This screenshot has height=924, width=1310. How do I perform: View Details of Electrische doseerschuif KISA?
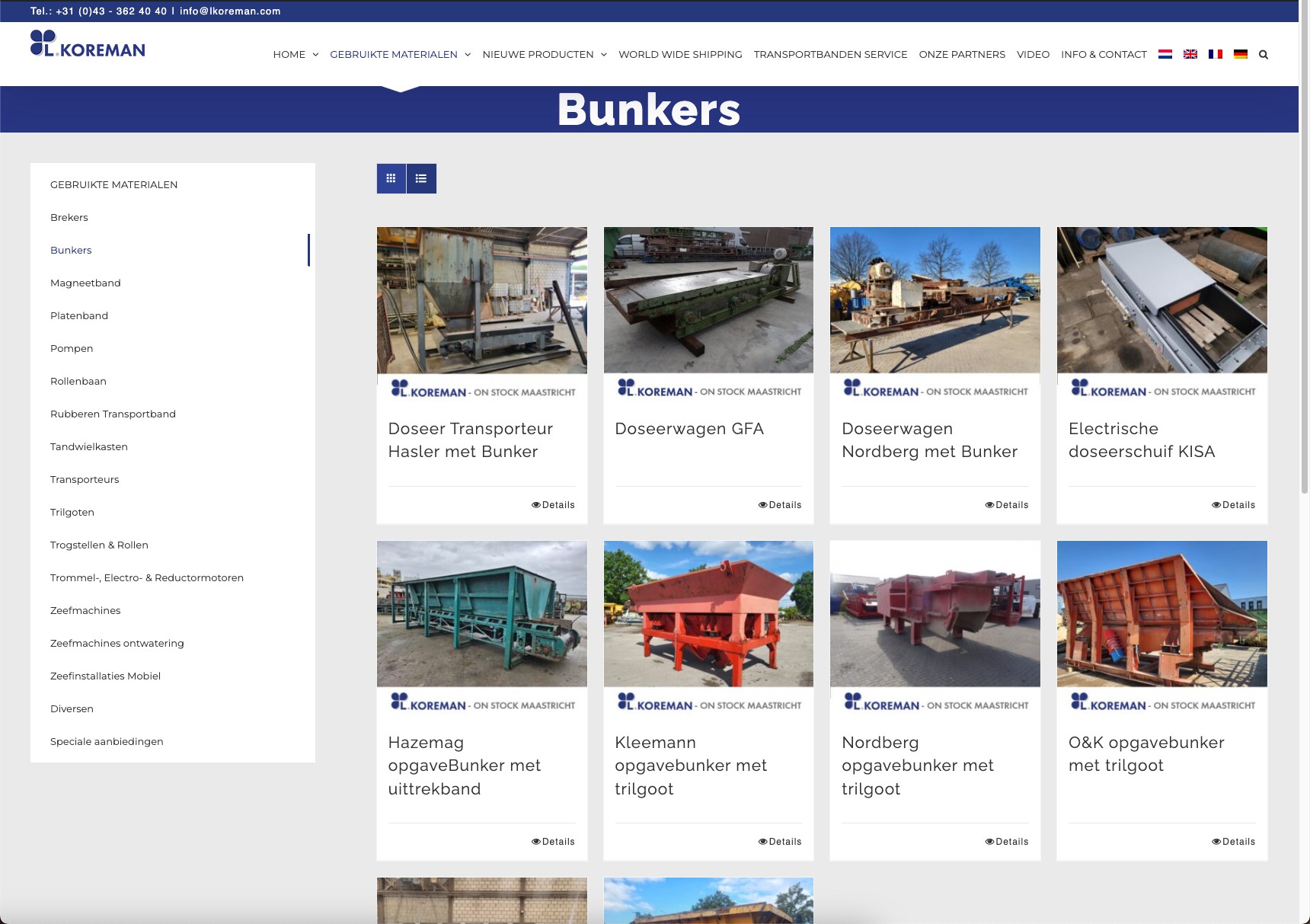tap(1234, 505)
